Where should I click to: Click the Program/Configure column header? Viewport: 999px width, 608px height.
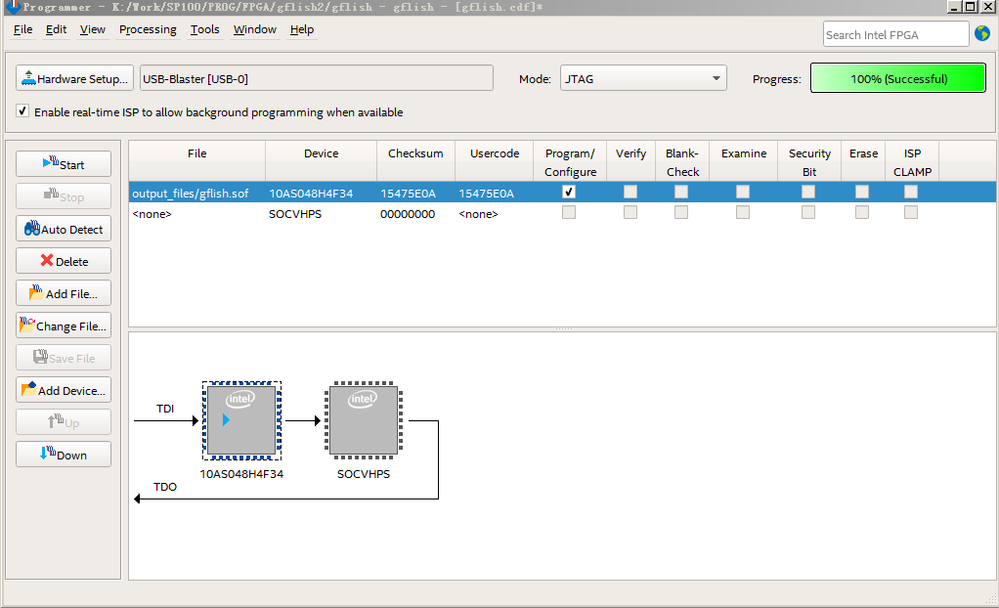tap(570, 162)
